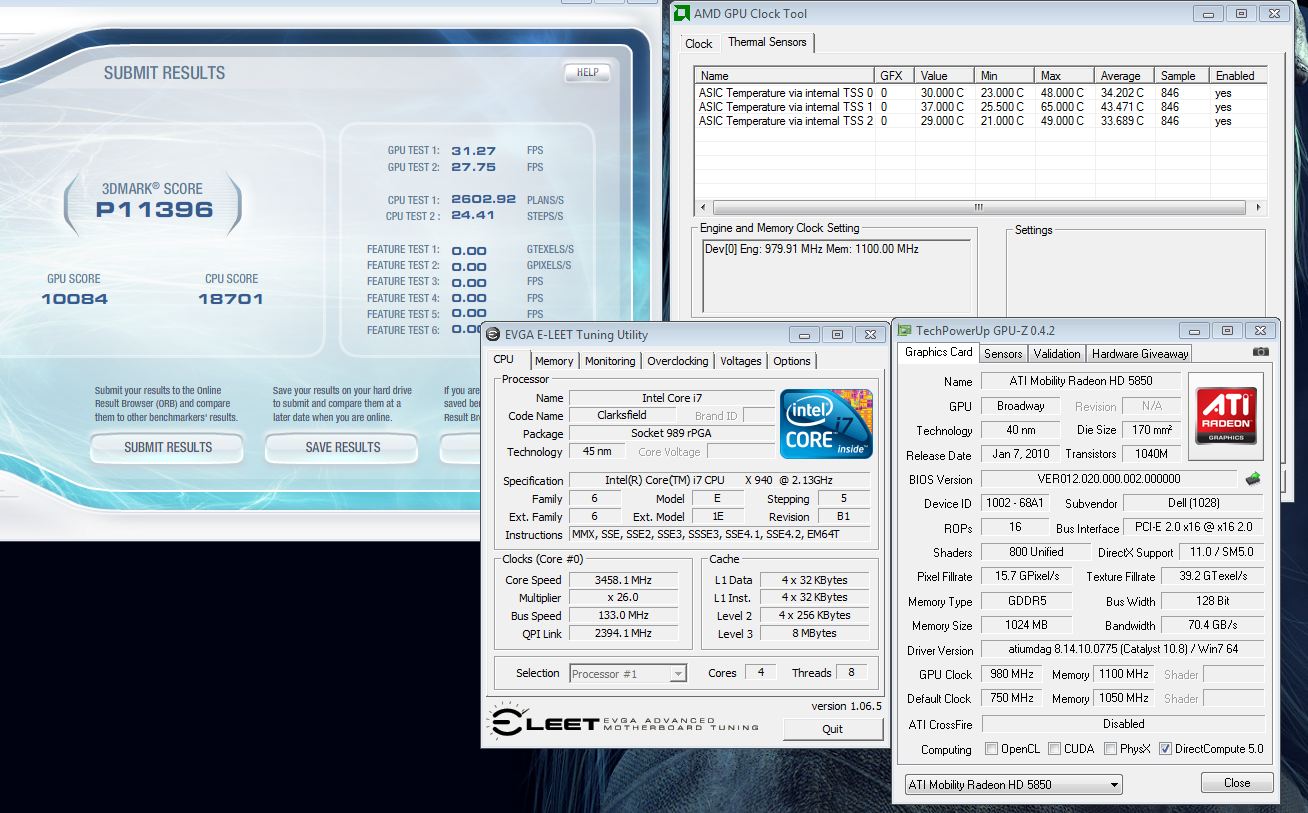The width and height of the screenshot is (1308, 813).
Task: Select the ASIC Temperature via internal TSS 2 row
Action: point(980,121)
